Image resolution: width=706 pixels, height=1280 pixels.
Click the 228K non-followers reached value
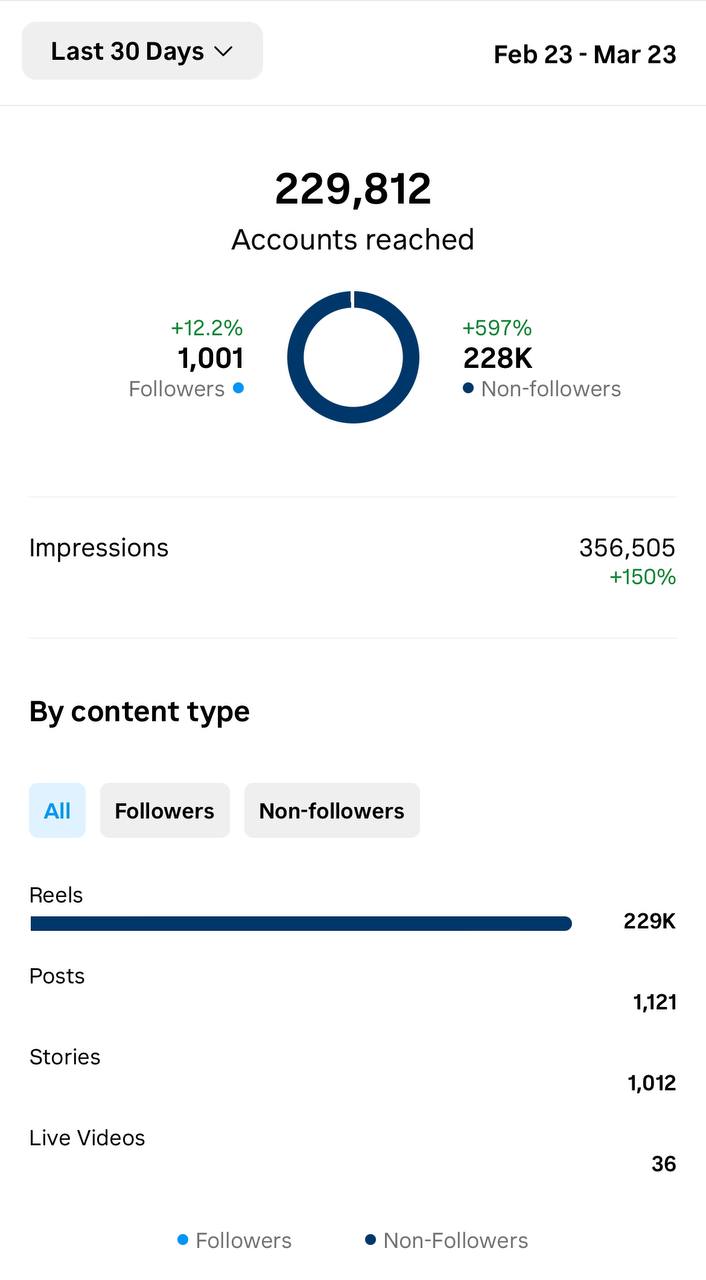coord(498,358)
